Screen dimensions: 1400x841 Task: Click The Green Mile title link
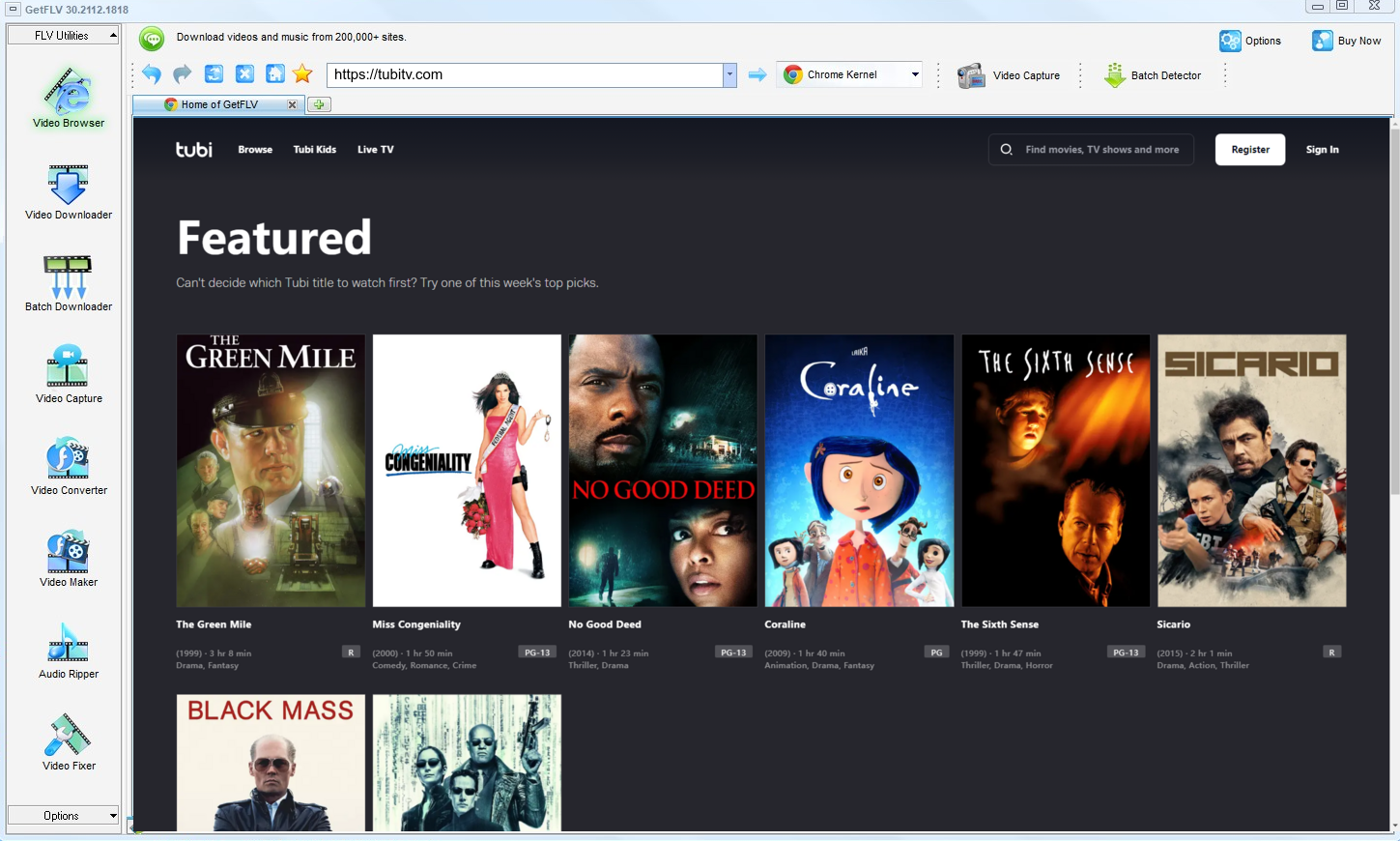click(214, 624)
